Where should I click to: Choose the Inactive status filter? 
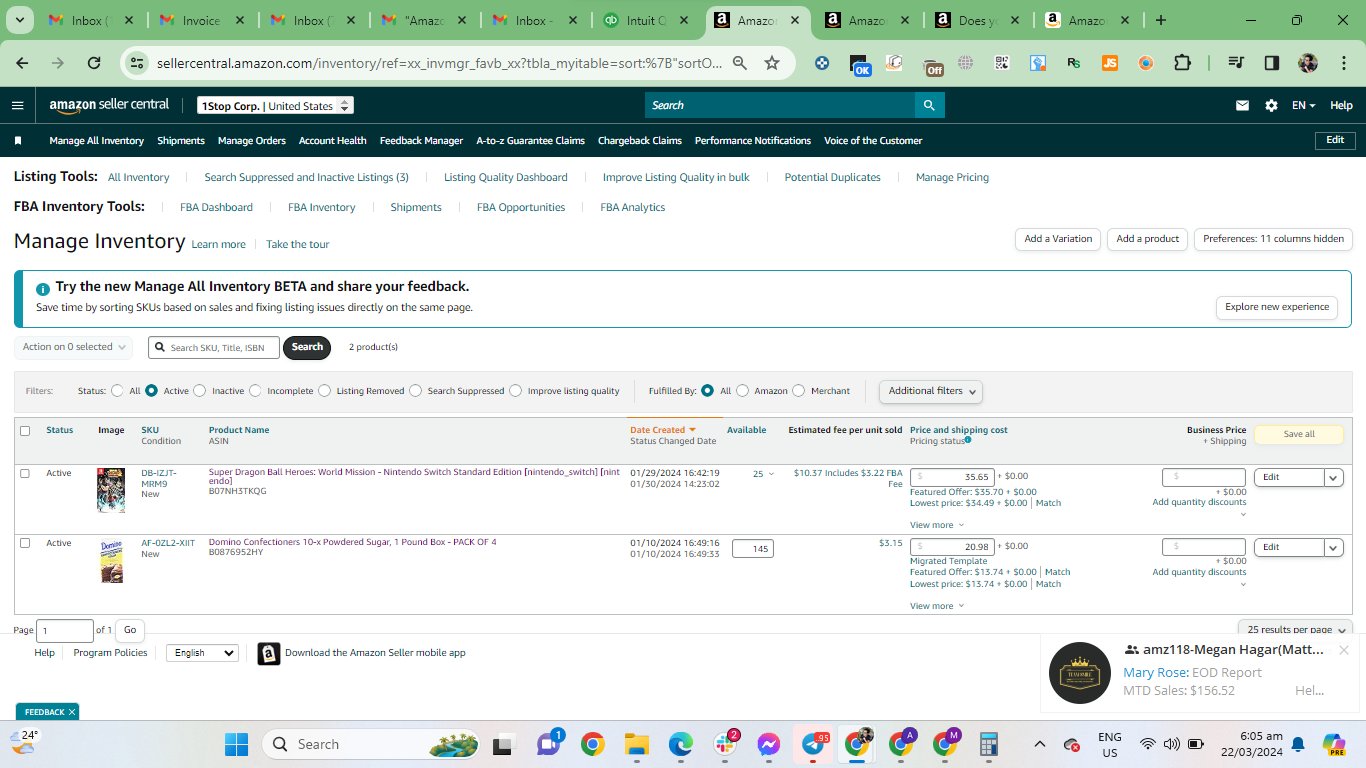(200, 391)
